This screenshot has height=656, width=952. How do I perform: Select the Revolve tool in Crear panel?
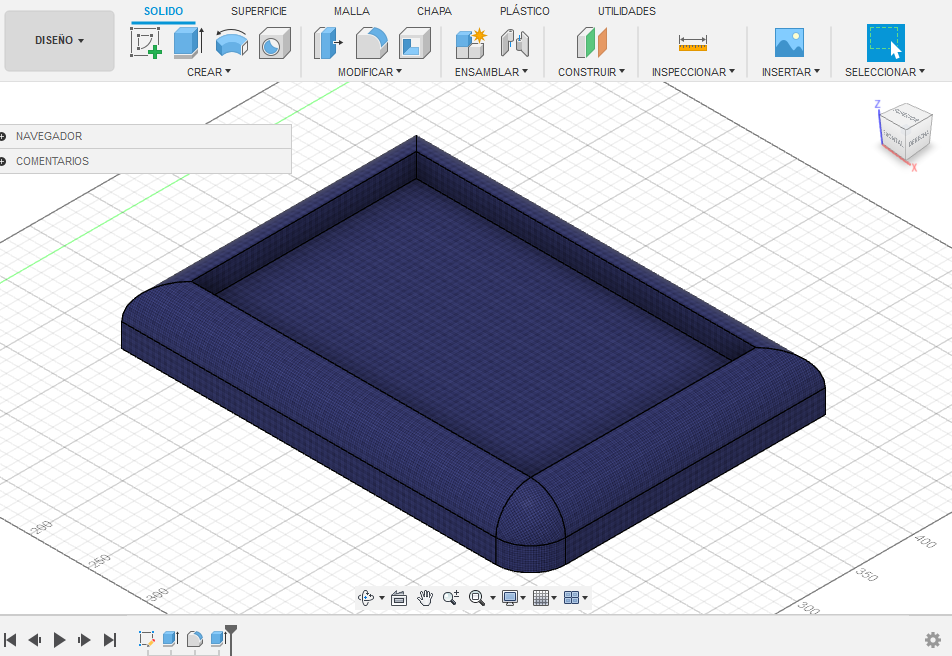pyautogui.click(x=231, y=44)
